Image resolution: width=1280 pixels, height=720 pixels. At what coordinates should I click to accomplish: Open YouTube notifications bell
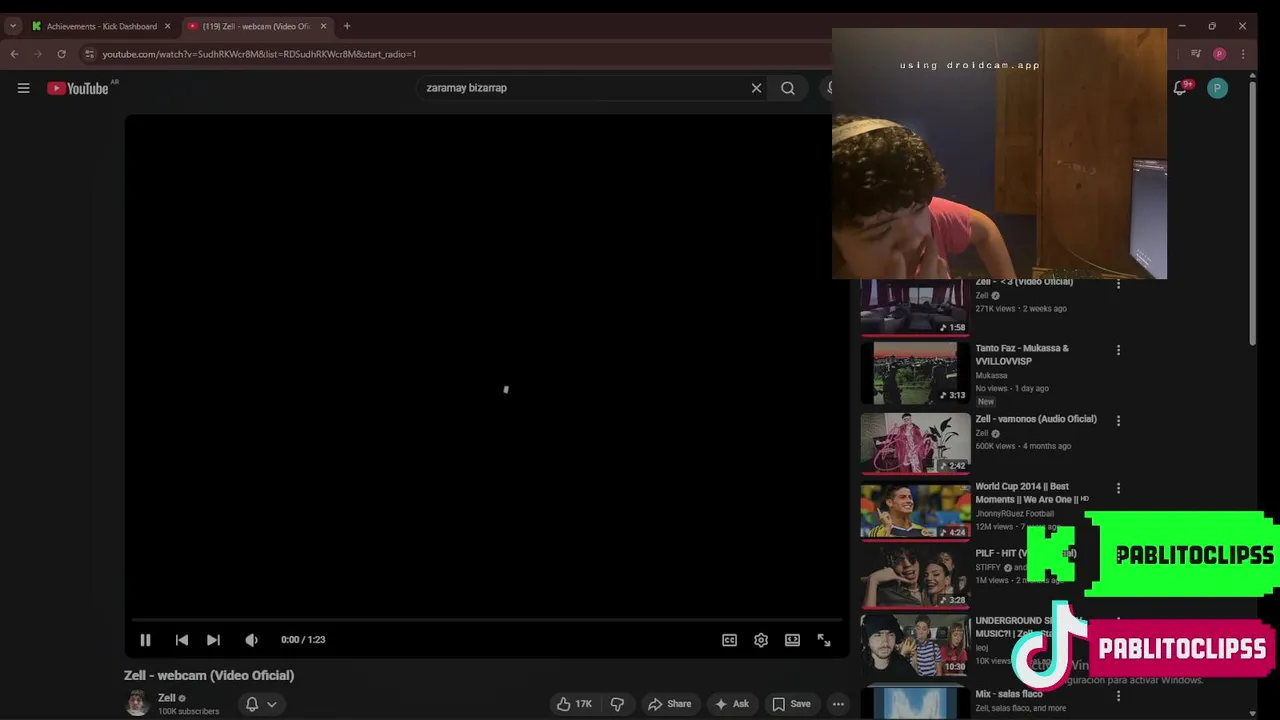(1180, 88)
